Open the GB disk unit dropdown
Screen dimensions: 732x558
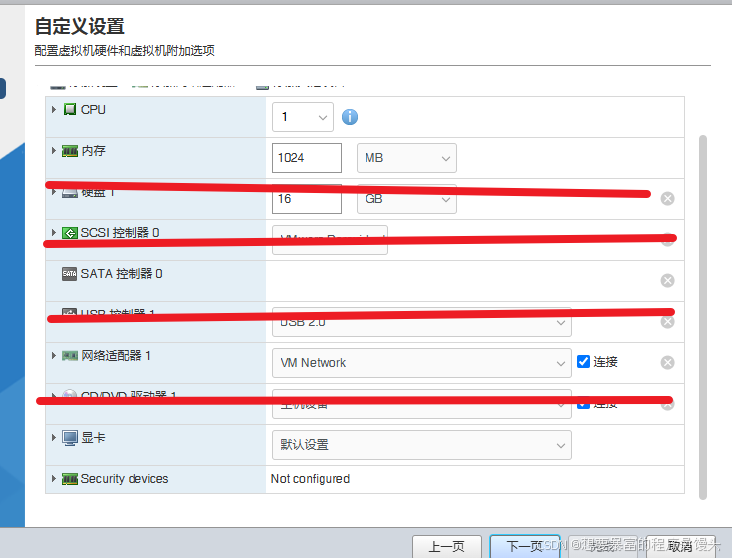pyautogui.click(x=407, y=199)
